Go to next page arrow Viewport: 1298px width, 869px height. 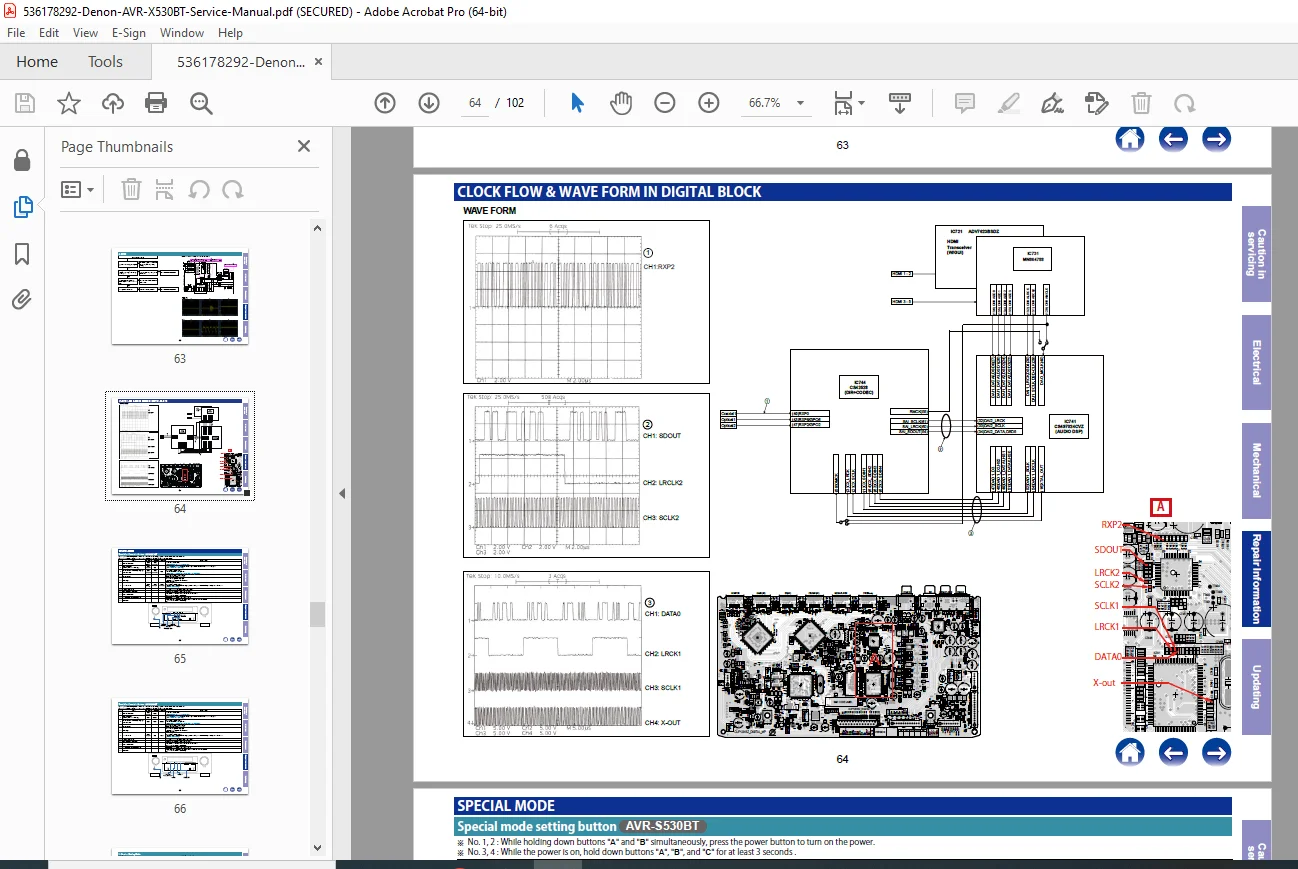pyautogui.click(x=429, y=103)
